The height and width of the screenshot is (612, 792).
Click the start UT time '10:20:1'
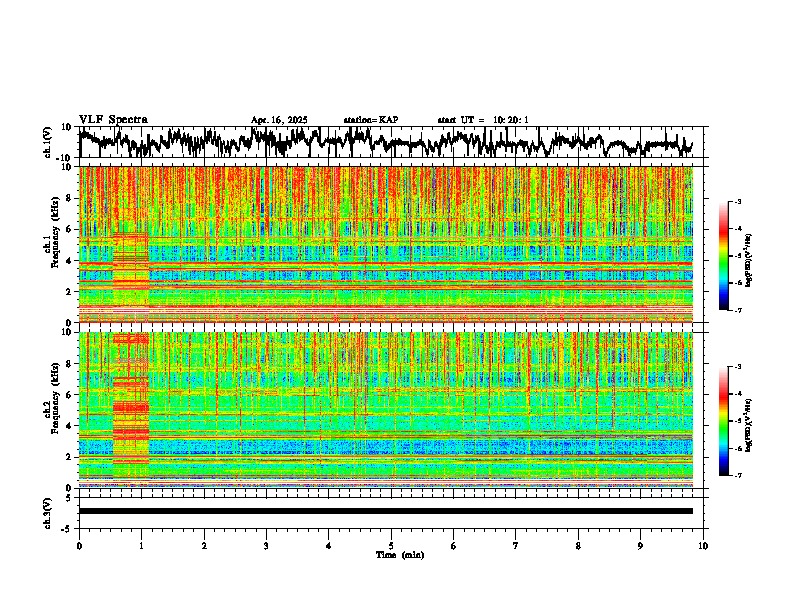[511, 120]
